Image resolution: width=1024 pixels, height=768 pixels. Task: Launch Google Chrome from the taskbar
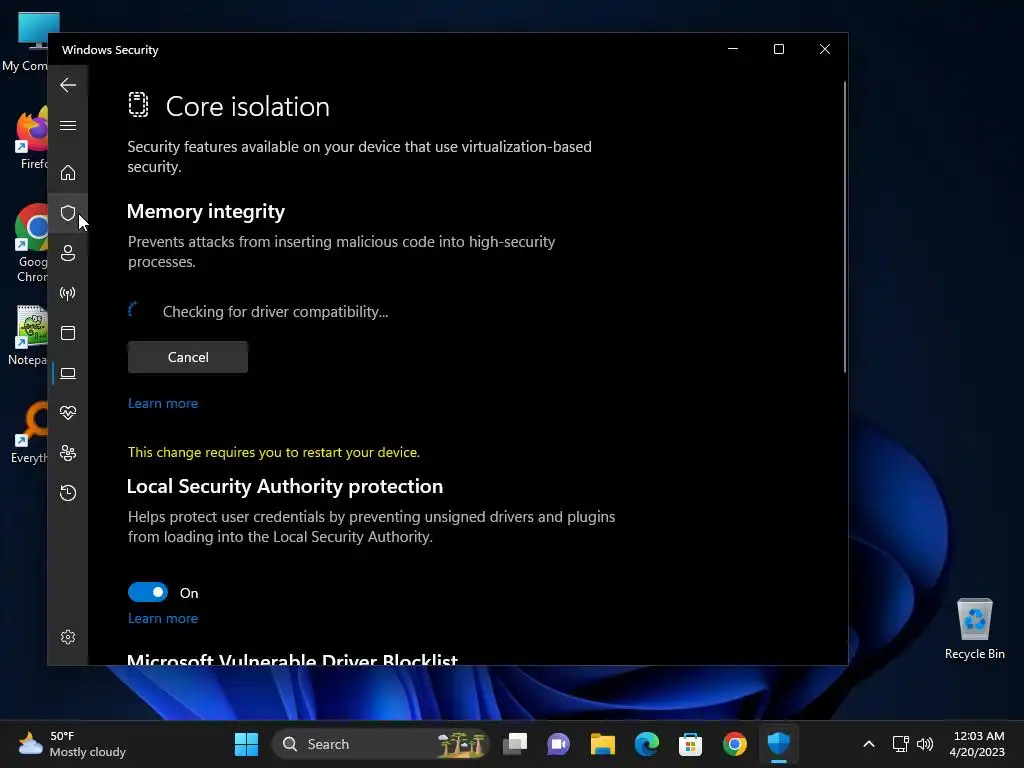735,744
